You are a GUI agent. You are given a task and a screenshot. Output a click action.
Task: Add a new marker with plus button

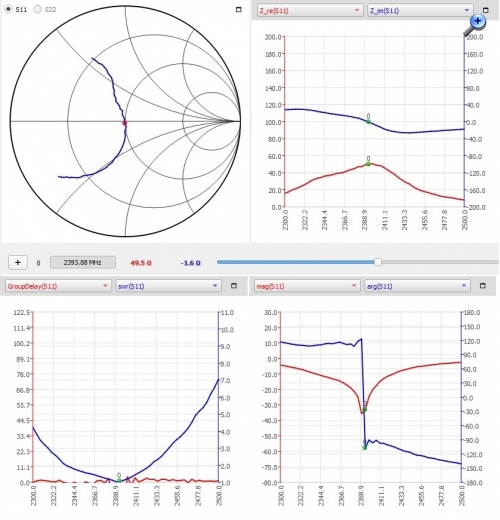[18, 262]
